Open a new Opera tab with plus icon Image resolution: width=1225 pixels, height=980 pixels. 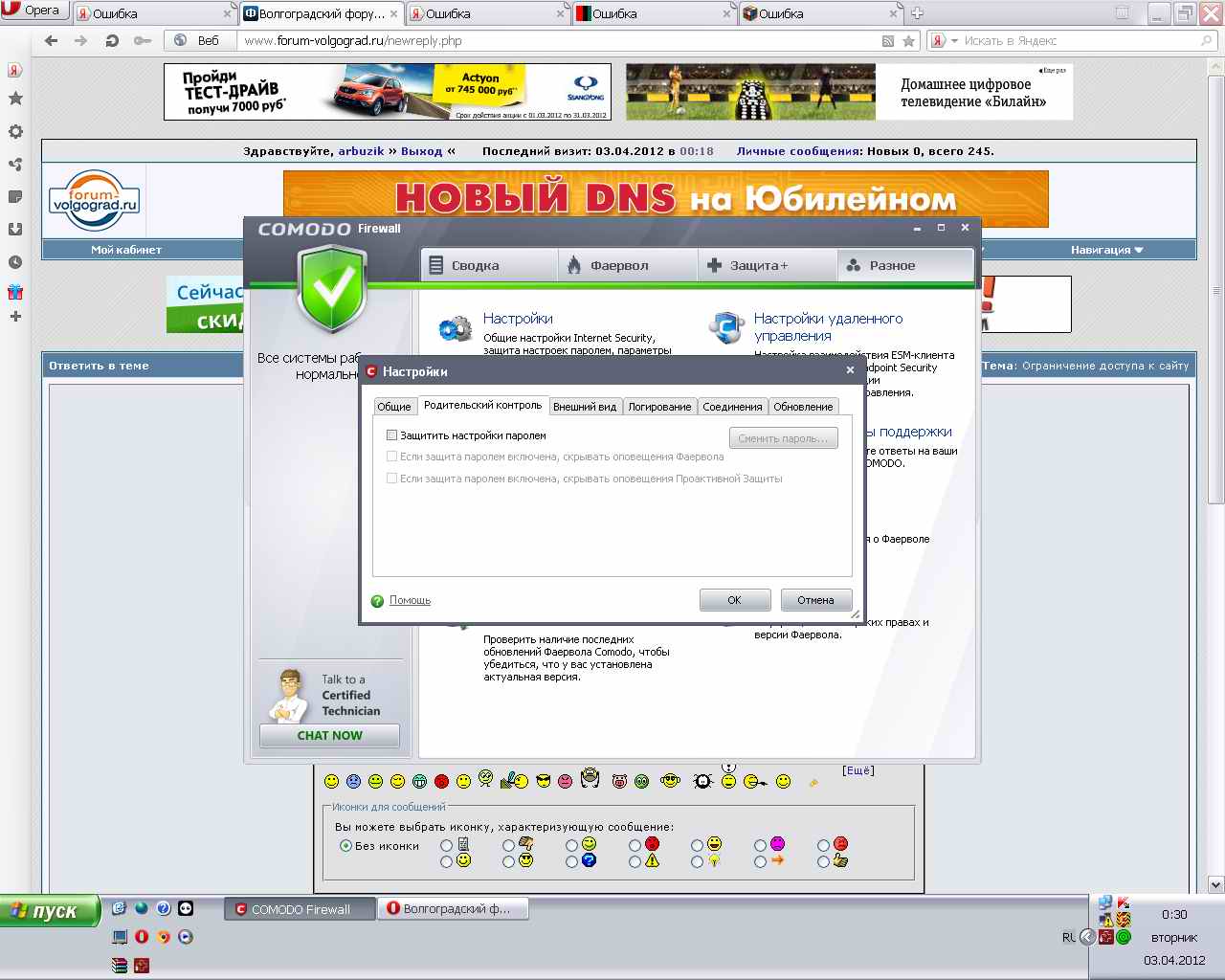tap(917, 13)
